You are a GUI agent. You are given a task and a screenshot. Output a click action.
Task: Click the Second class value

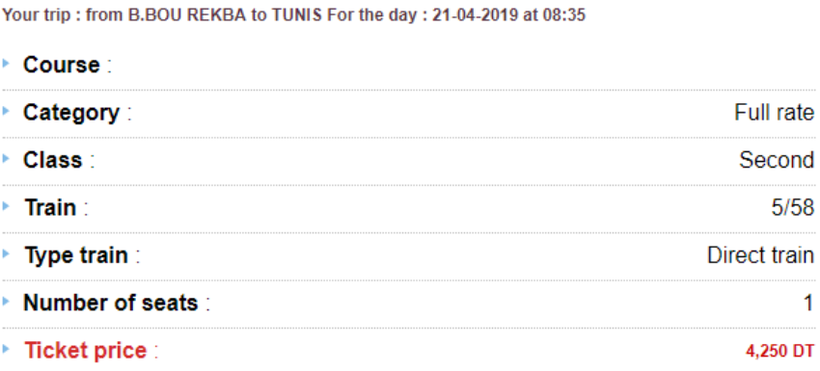(x=777, y=160)
